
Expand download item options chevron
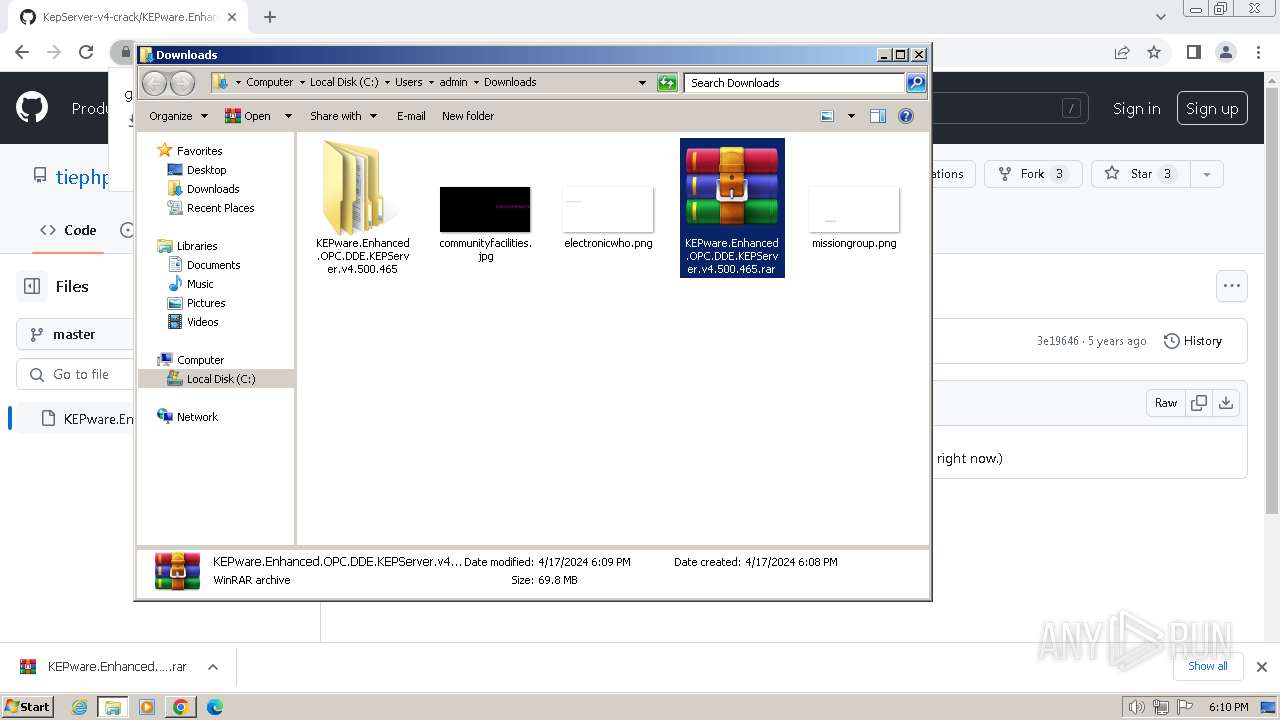click(212, 667)
